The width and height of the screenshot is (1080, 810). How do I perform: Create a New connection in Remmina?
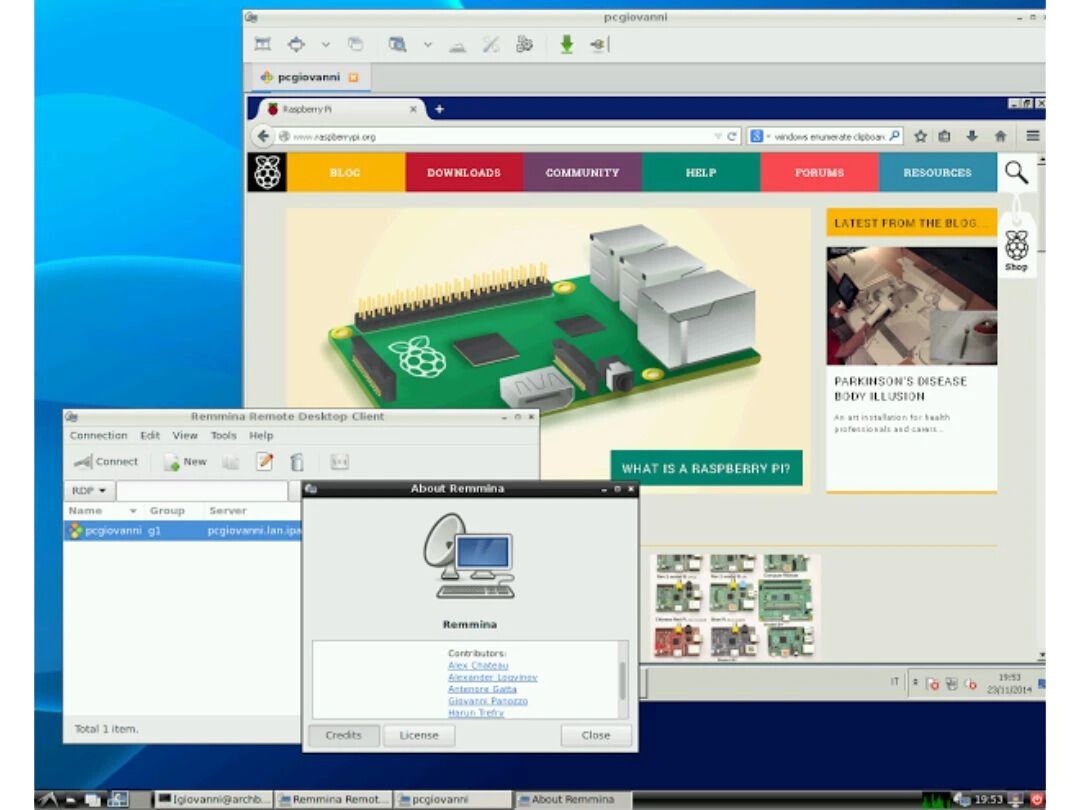tap(185, 461)
